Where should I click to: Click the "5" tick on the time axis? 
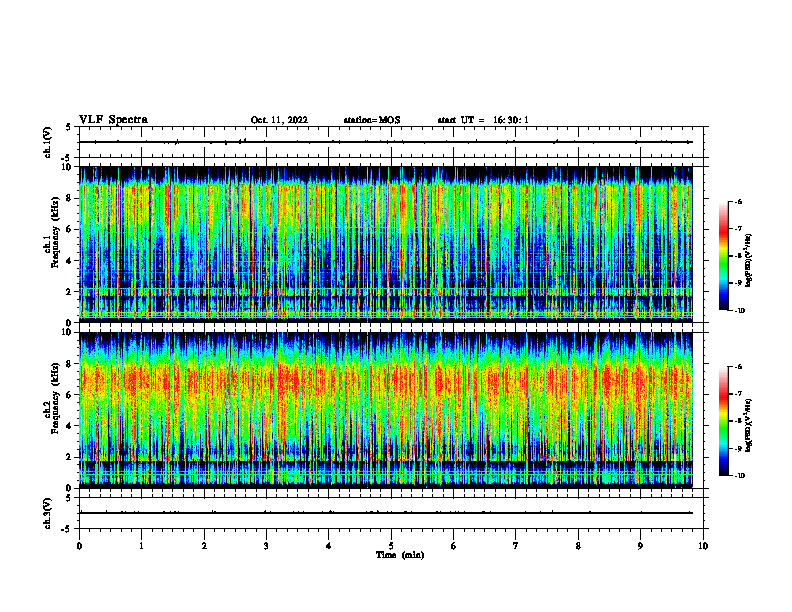pos(391,546)
